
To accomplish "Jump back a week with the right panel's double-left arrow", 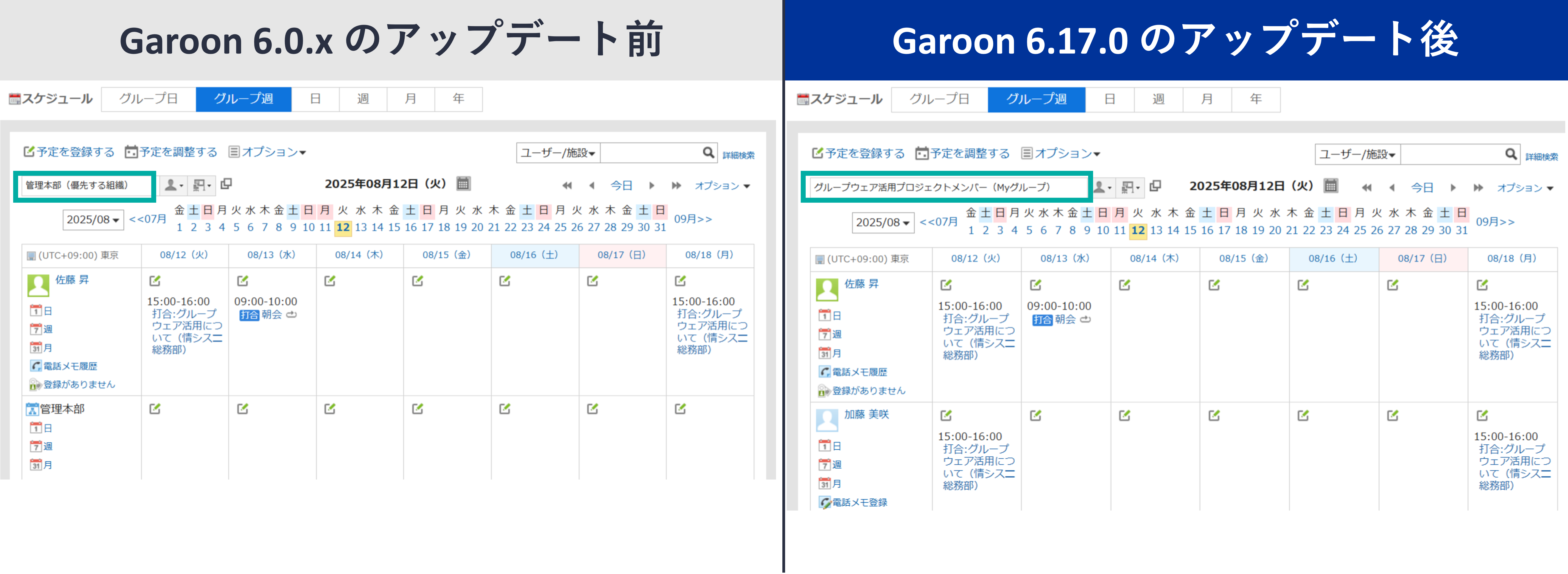I will [x=1367, y=188].
